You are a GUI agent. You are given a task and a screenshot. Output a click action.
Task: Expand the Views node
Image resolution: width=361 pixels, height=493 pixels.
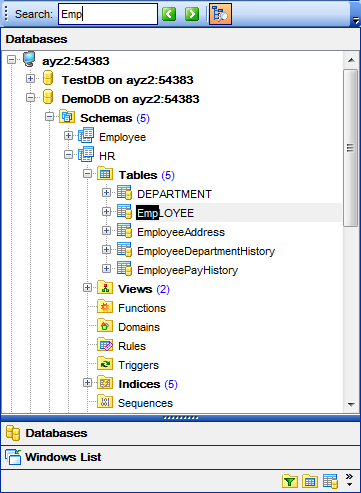click(87, 288)
